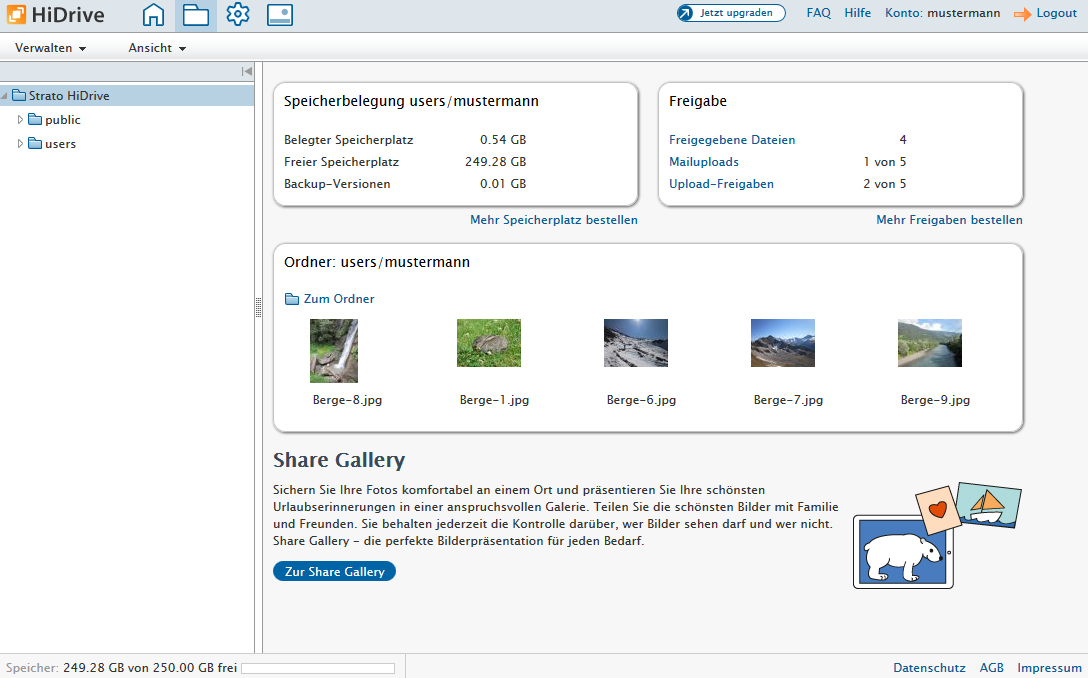1088x678 pixels.
Task: Click the Jetzt upgraden button
Action: tap(731, 13)
